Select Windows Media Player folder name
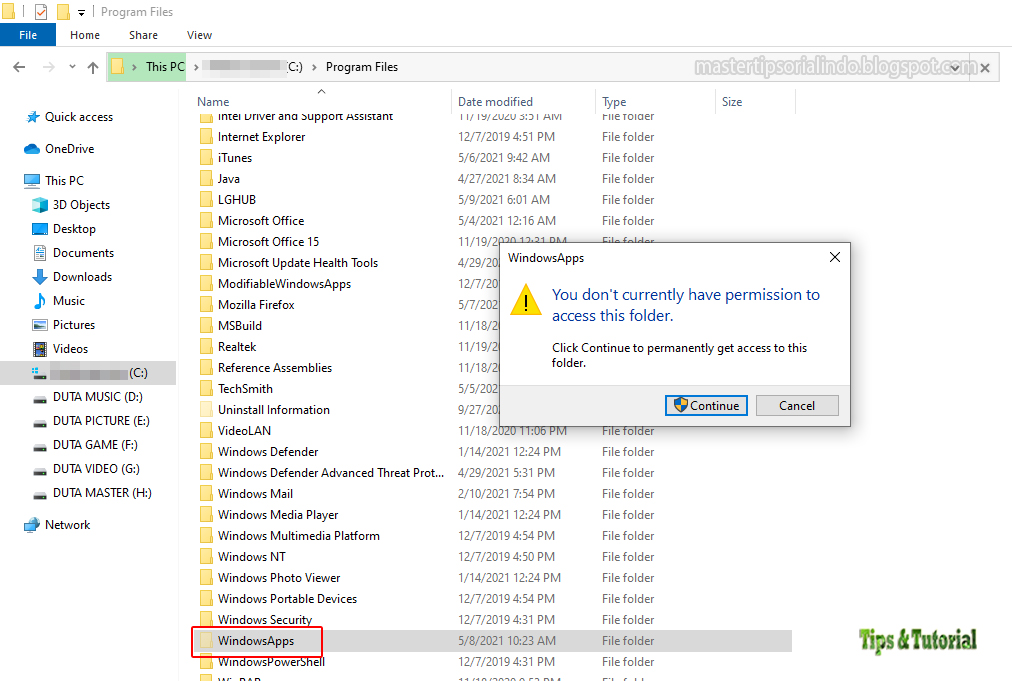Screen dimensions: 1012x681 [278, 514]
